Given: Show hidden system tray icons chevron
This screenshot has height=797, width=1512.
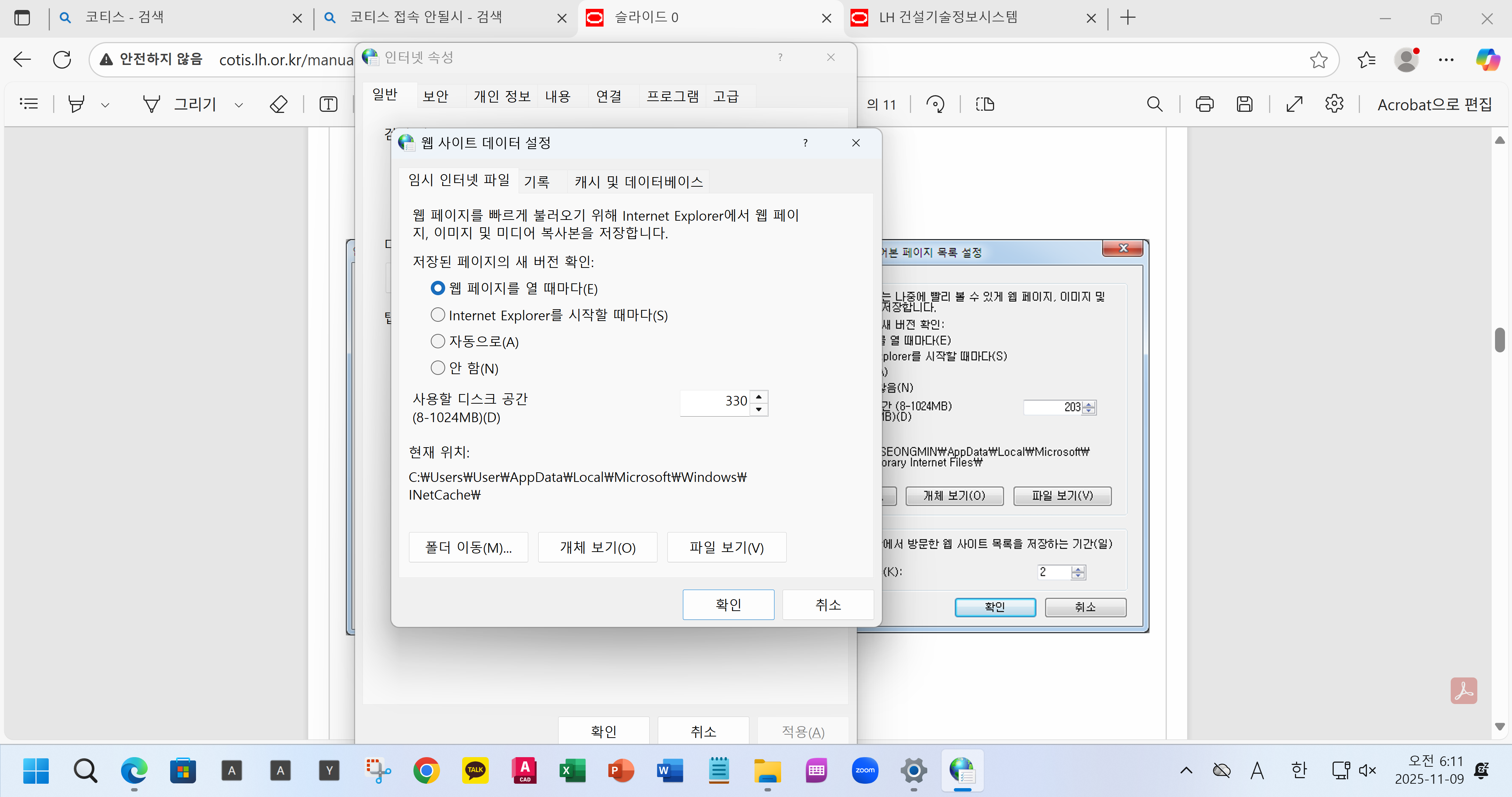Looking at the screenshot, I should click(x=1186, y=770).
